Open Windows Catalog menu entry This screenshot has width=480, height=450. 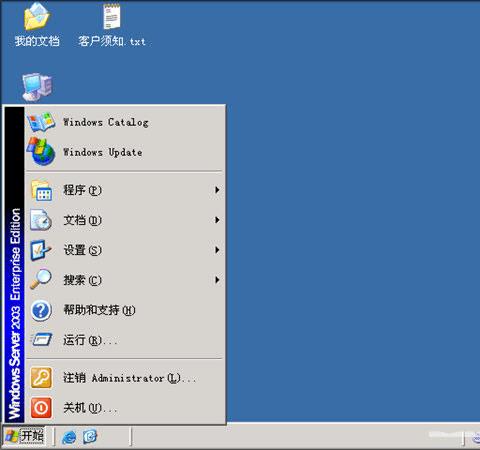tap(125, 122)
